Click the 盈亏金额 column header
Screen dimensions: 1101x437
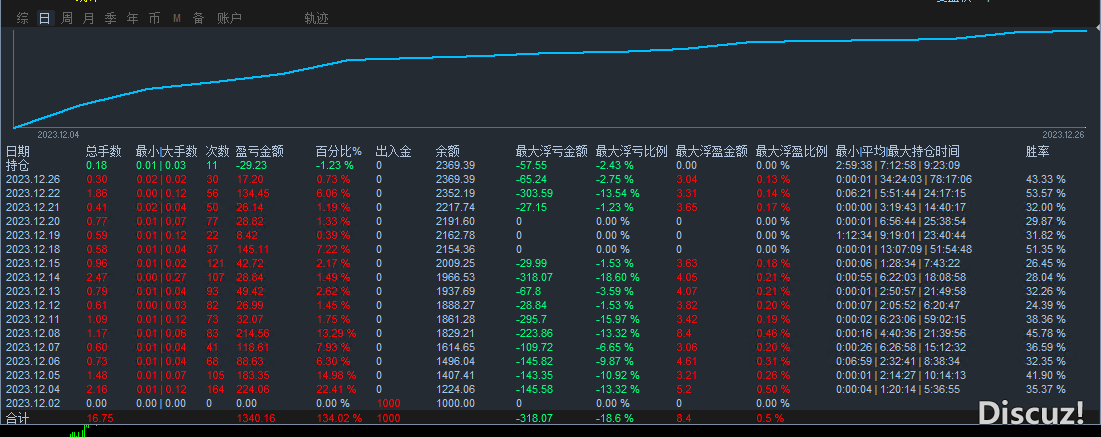(260, 151)
